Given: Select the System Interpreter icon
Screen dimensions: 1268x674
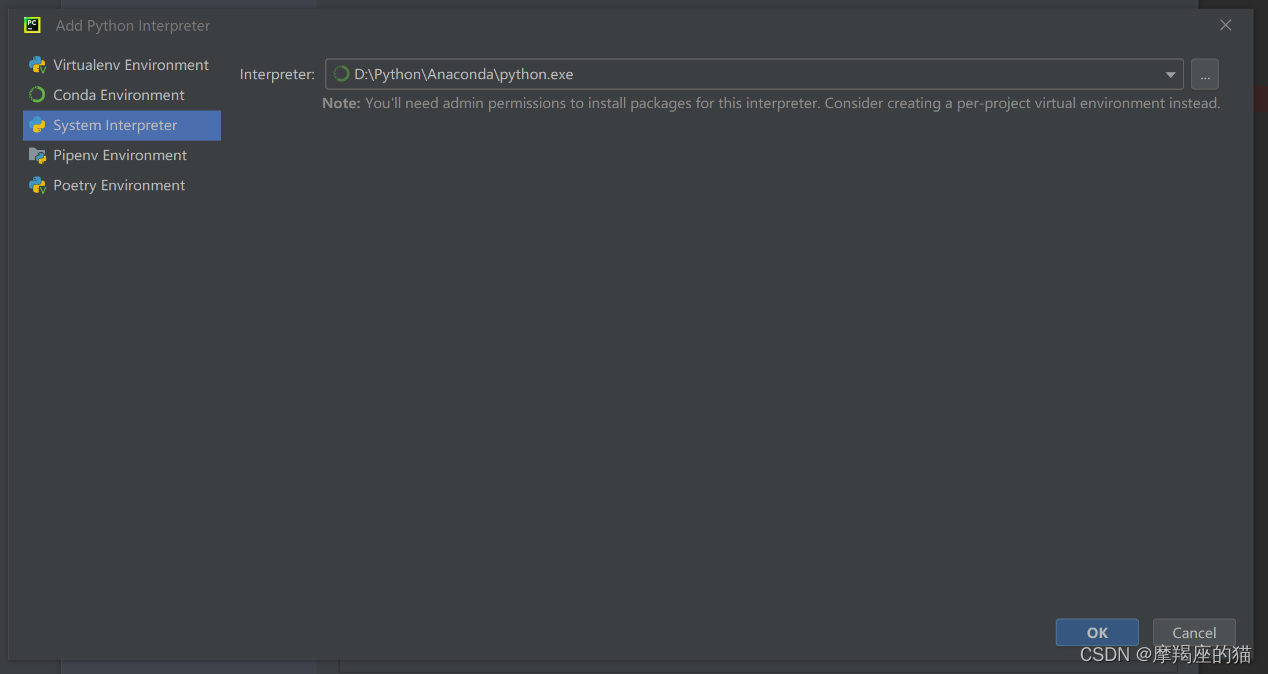Looking at the screenshot, I should click(x=38, y=125).
